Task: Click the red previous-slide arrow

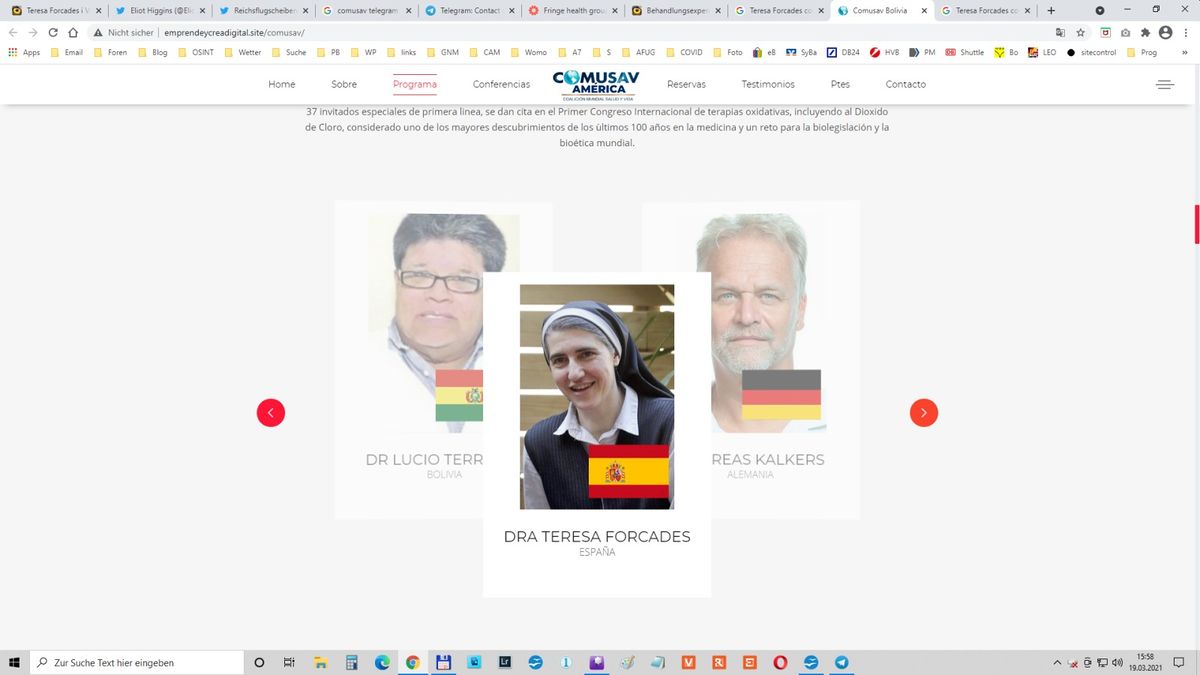Action: tap(271, 413)
